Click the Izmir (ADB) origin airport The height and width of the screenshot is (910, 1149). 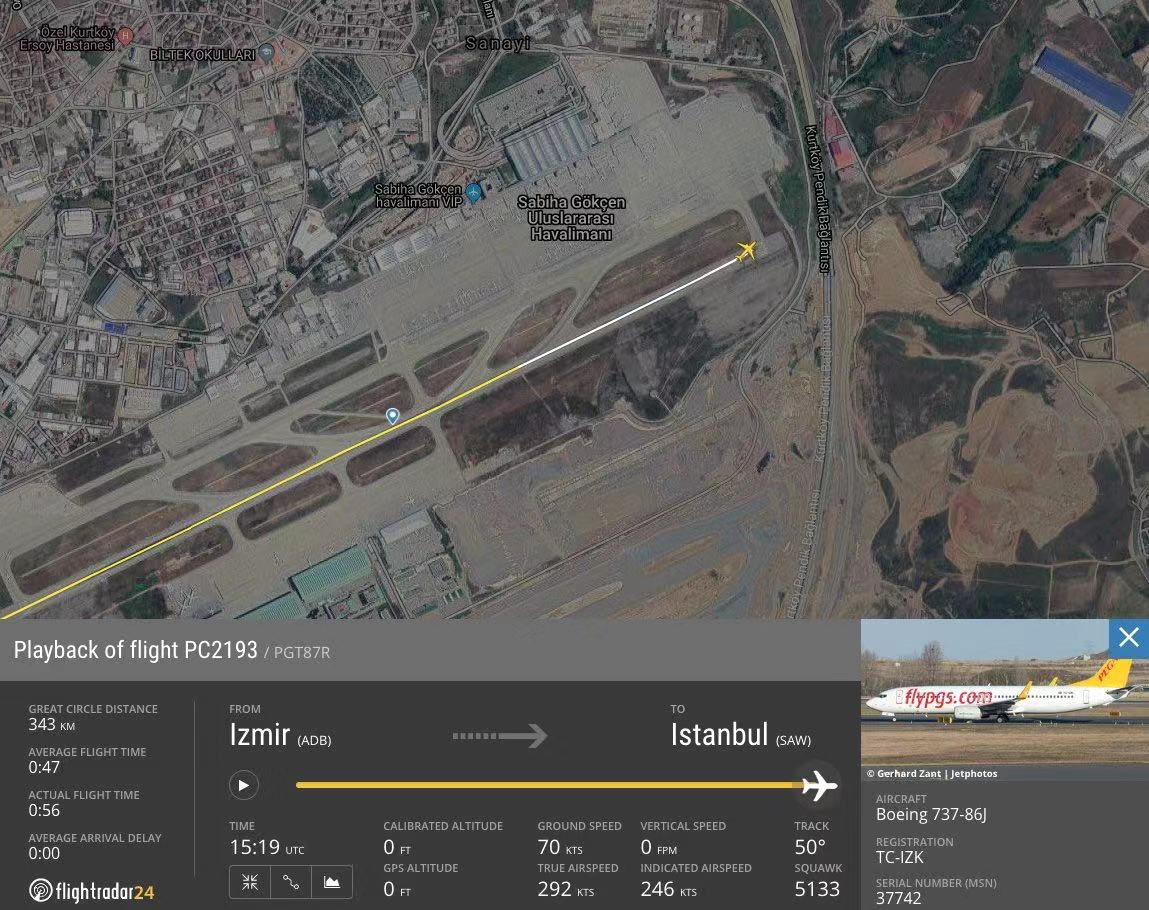point(280,736)
